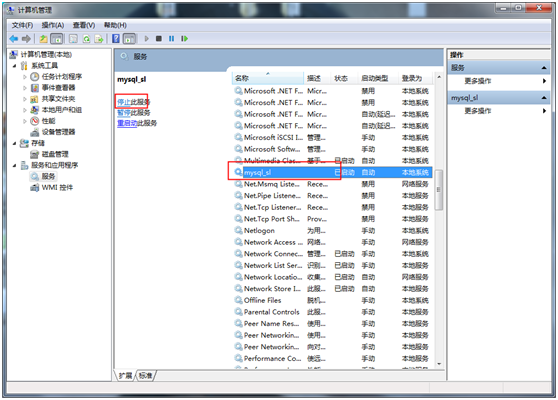Collapse the 服务和应用程序 tree node

click(15, 165)
